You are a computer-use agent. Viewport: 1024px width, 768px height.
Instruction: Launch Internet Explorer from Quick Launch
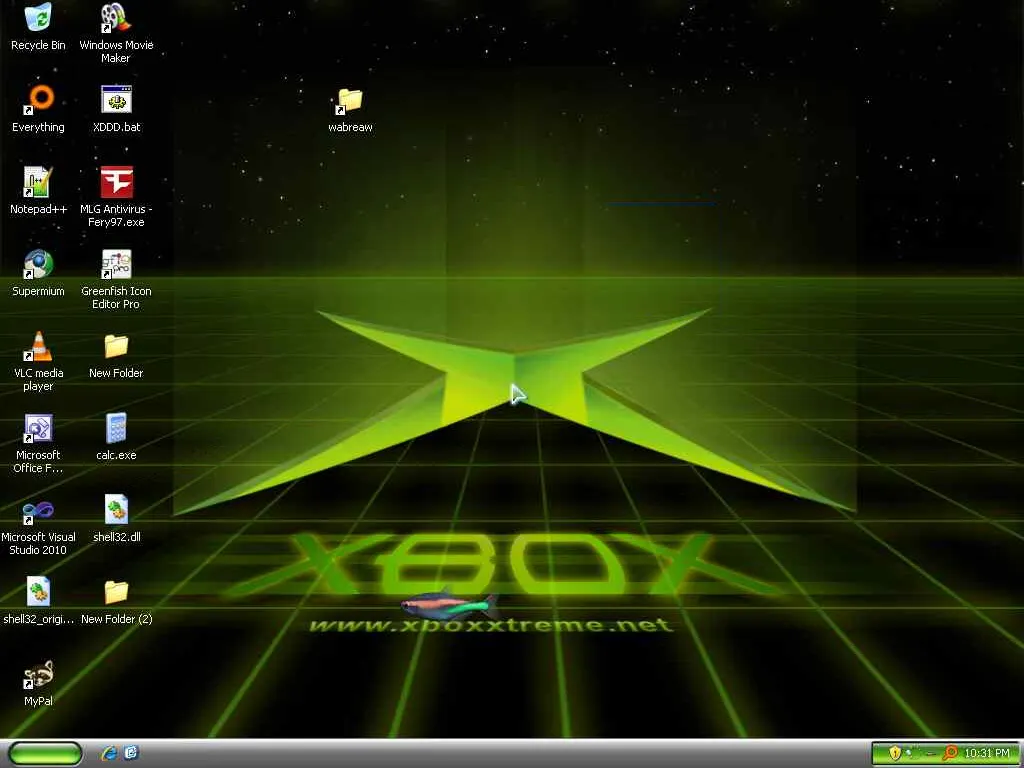(109, 754)
